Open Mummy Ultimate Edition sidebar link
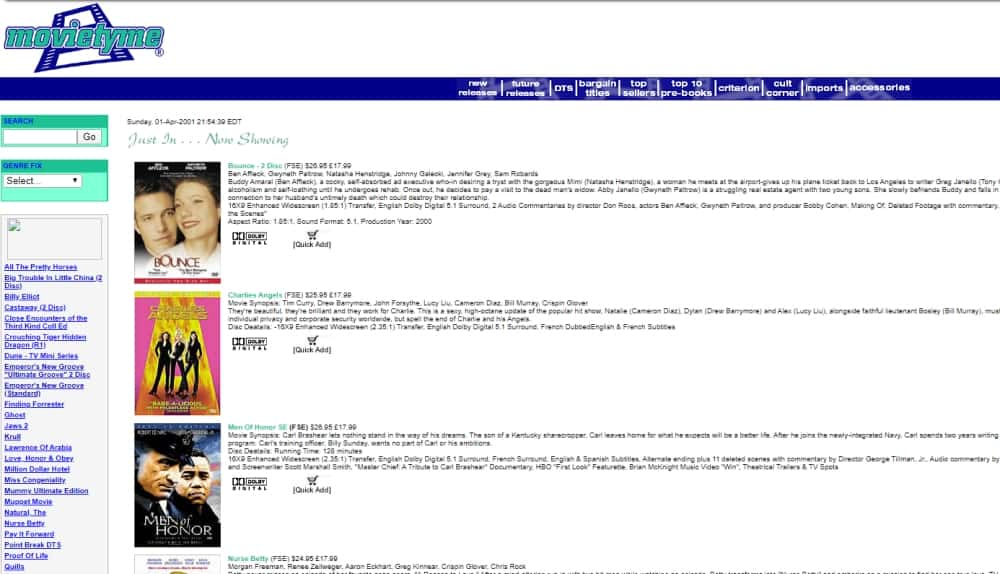The width and height of the screenshot is (1000, 574). pyautogui.click(x=47, y=491)
